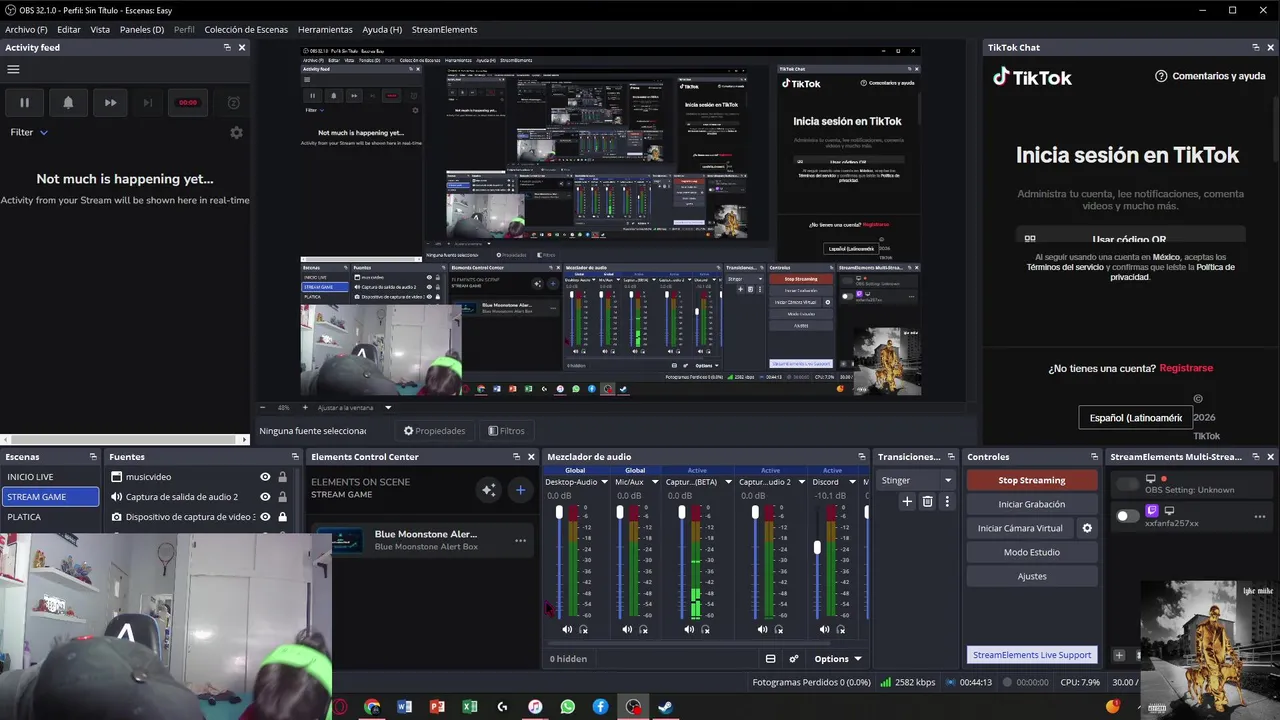Open preview zoom Ajustar a la ventana dropdown
This screenshot has width=1280, height=720.
tap(354, 408)
